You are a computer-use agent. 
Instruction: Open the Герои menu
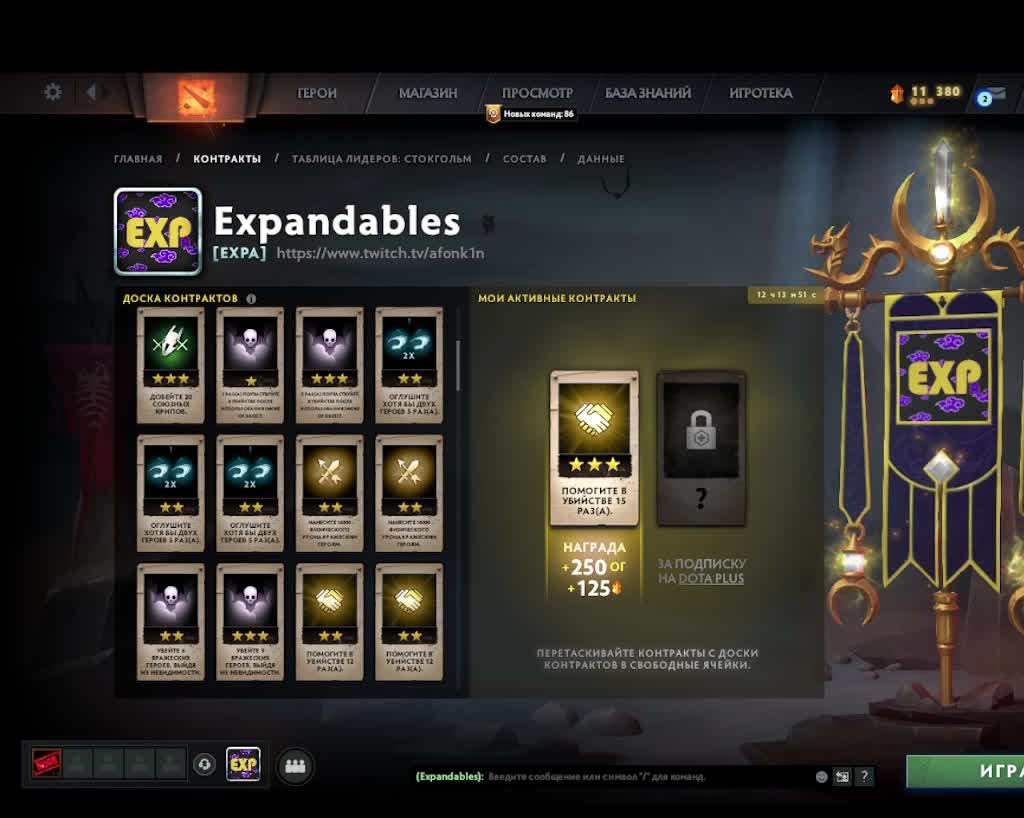point(317,93)
